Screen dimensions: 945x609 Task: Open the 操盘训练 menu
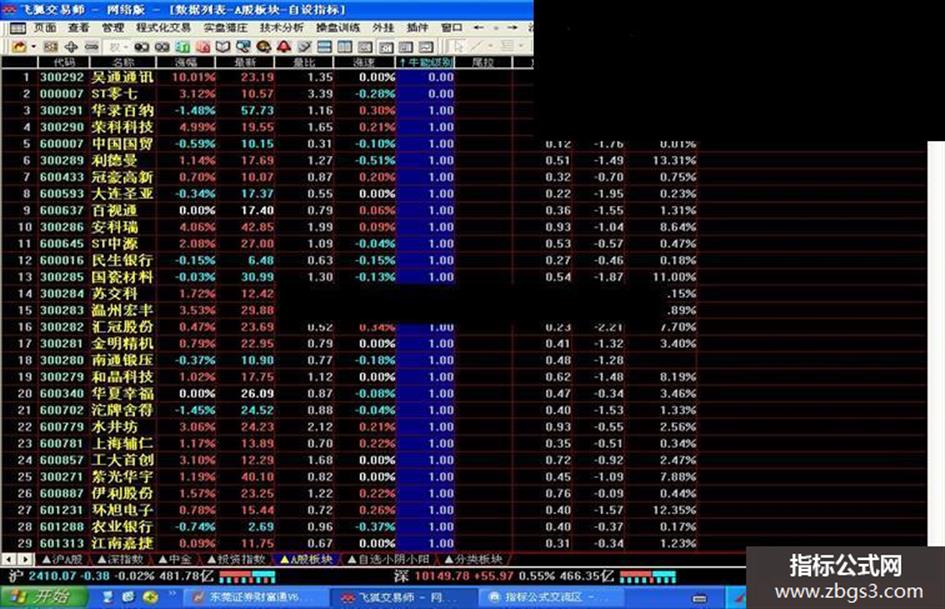pyautogui.click(x=338, y=28)
